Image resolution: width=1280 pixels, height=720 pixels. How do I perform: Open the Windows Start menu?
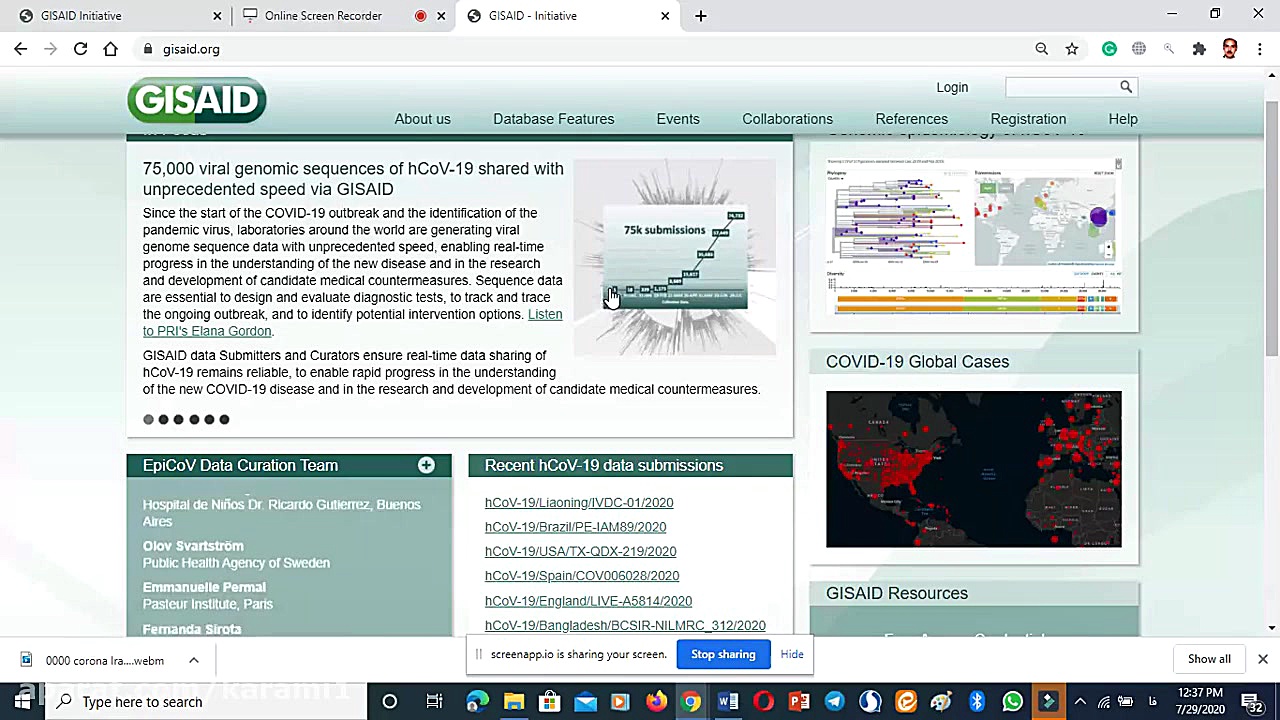pyautogui.click(x=22, y=702)
